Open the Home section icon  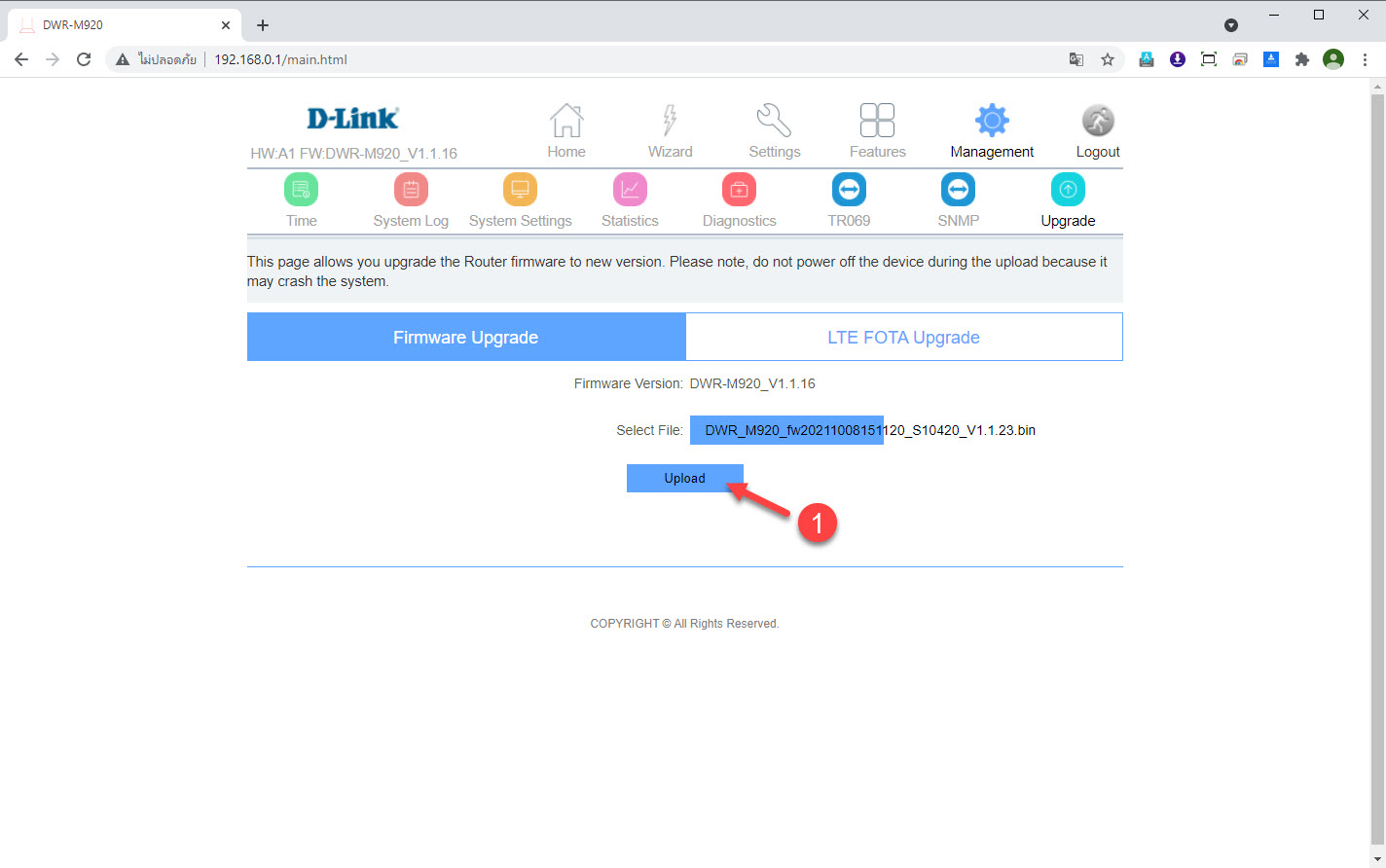pos(566,121)
